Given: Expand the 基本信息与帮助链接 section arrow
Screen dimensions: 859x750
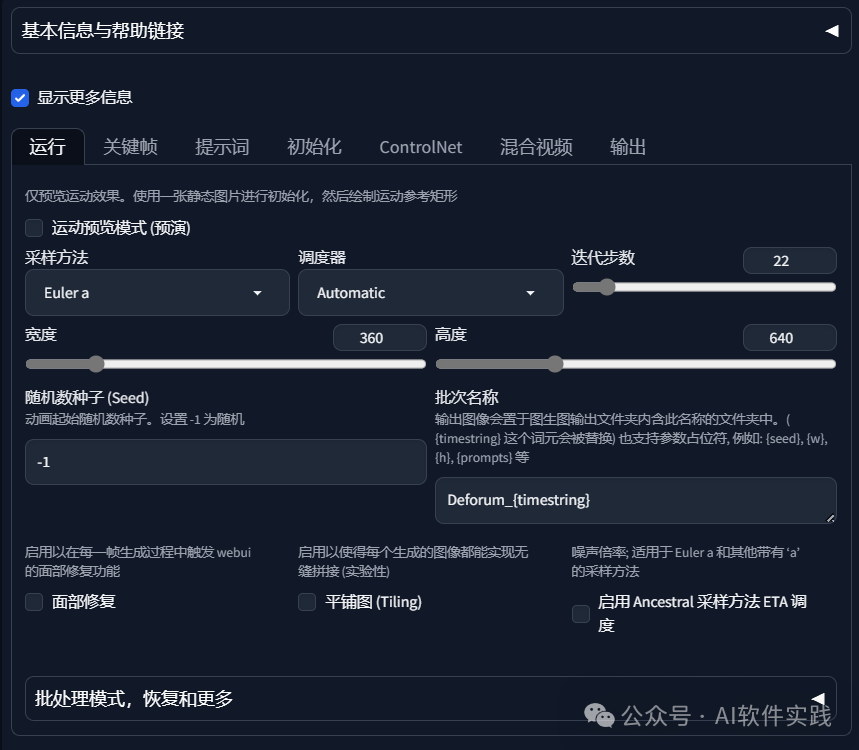Looking at the screenshot, I should pyautogui.click(x=832, y=31).
